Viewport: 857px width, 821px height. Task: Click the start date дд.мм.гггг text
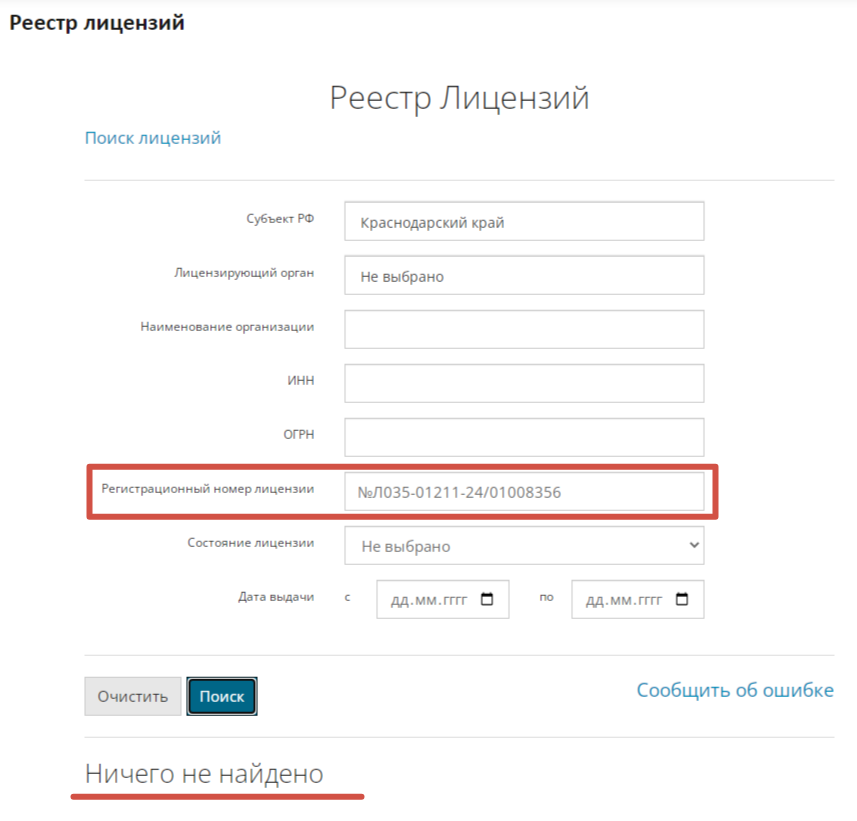click(428, 600)
